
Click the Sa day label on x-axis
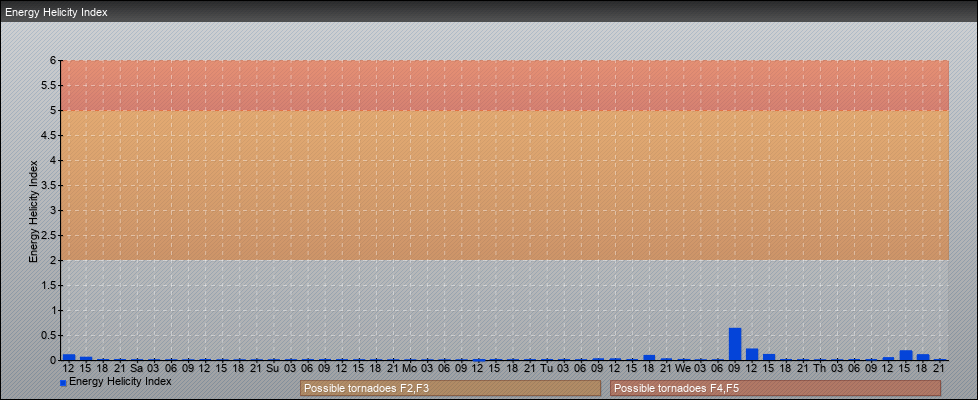coord(137,368)
